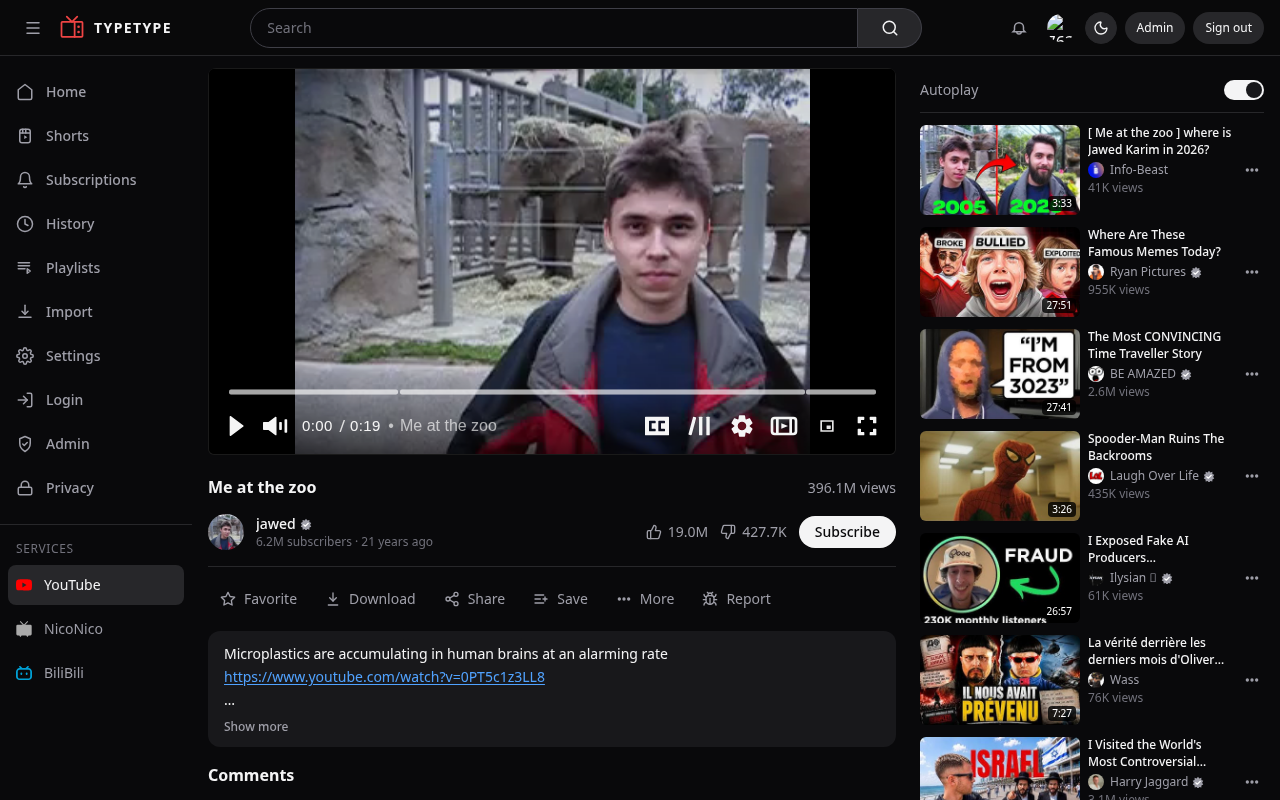The height and width of the screenshot is (800, 1280).
Task: Open options for Info-Beast video
Action: click(x=1252, y=170)
